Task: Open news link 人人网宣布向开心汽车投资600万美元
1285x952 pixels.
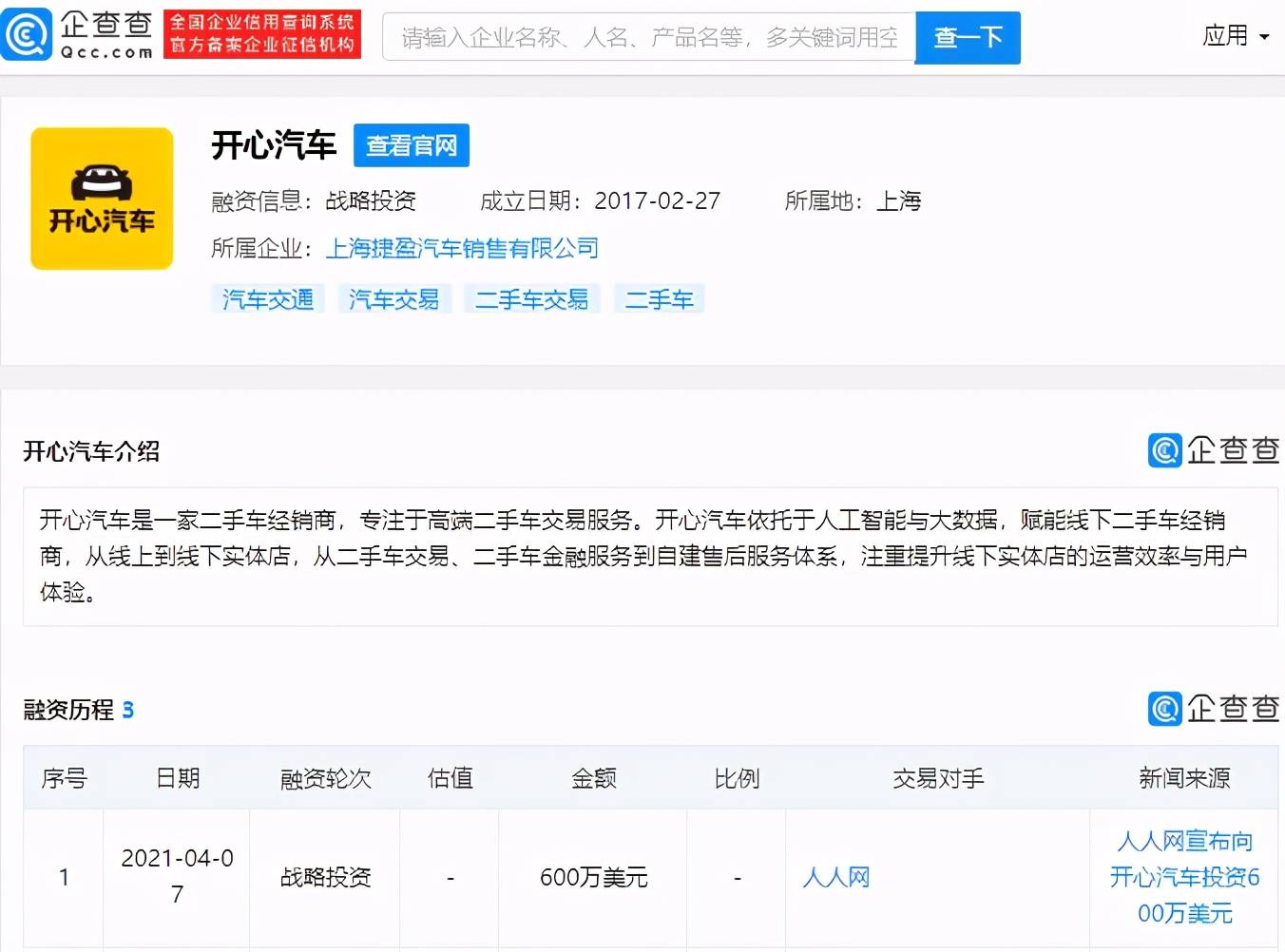Action: [1184, 877]
